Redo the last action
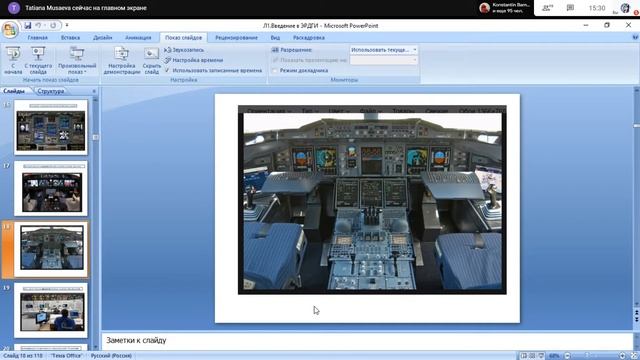 (53, 26)
